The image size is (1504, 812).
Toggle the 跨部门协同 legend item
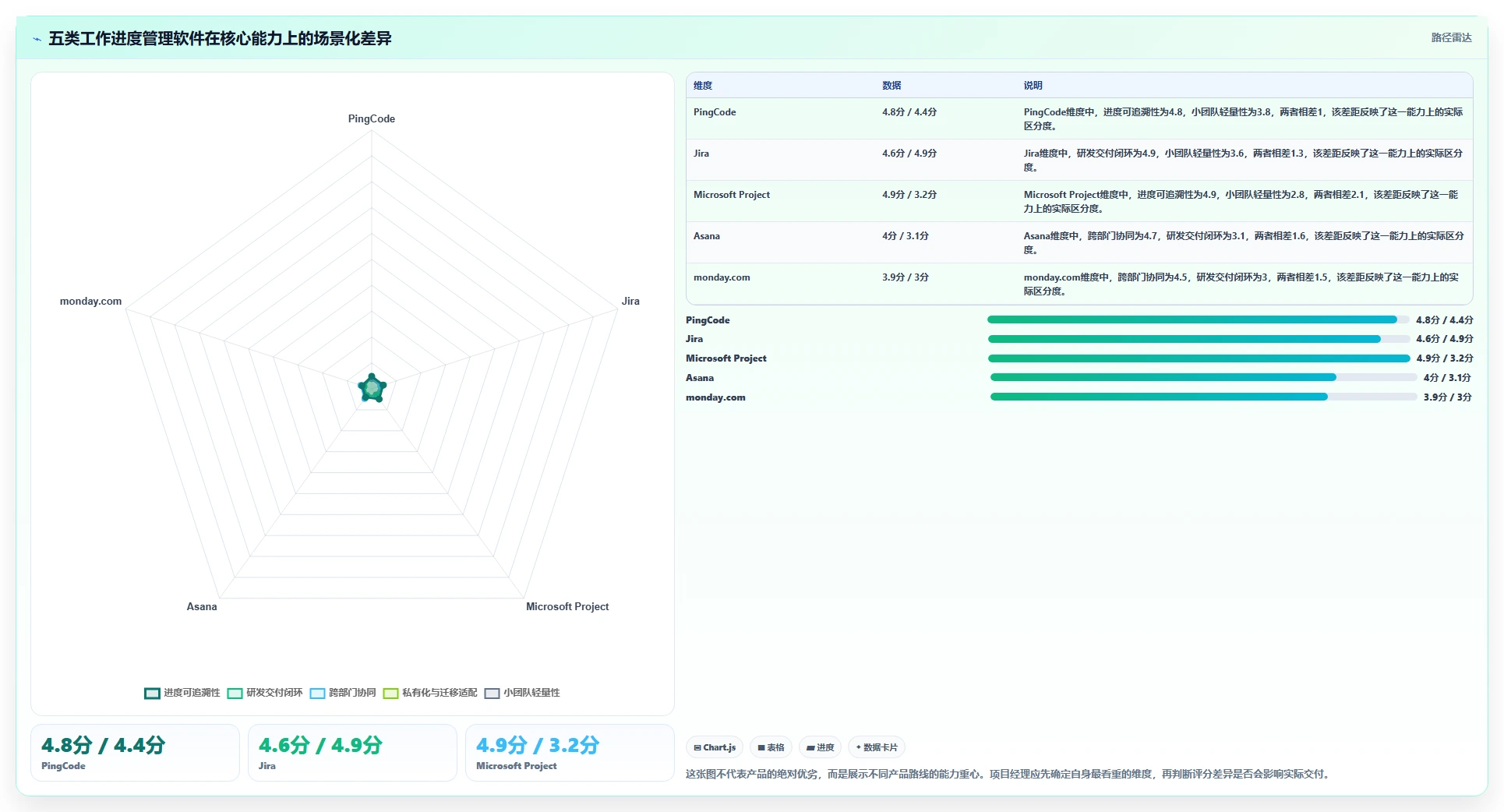point(343,693)
